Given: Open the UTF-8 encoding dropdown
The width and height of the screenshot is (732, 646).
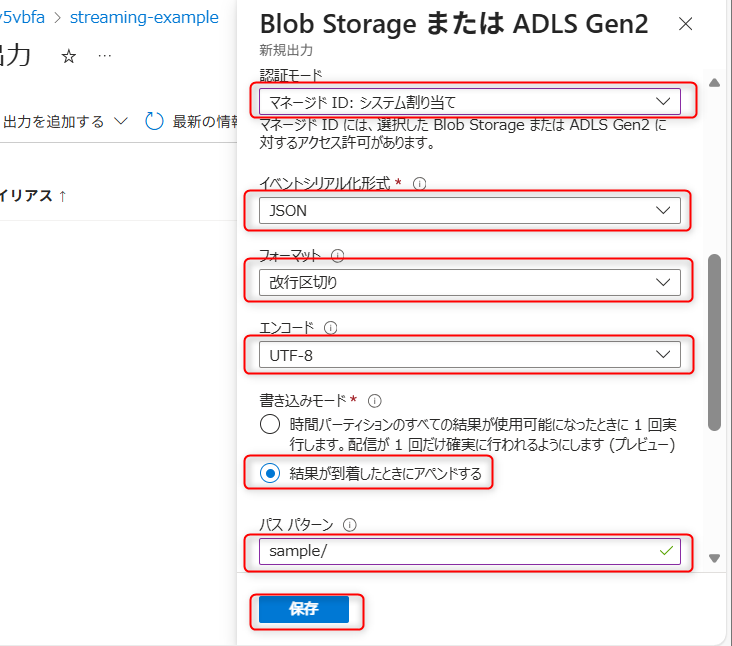Looking at the screenshot, I should pyautogui.click(x=469, y=354).
